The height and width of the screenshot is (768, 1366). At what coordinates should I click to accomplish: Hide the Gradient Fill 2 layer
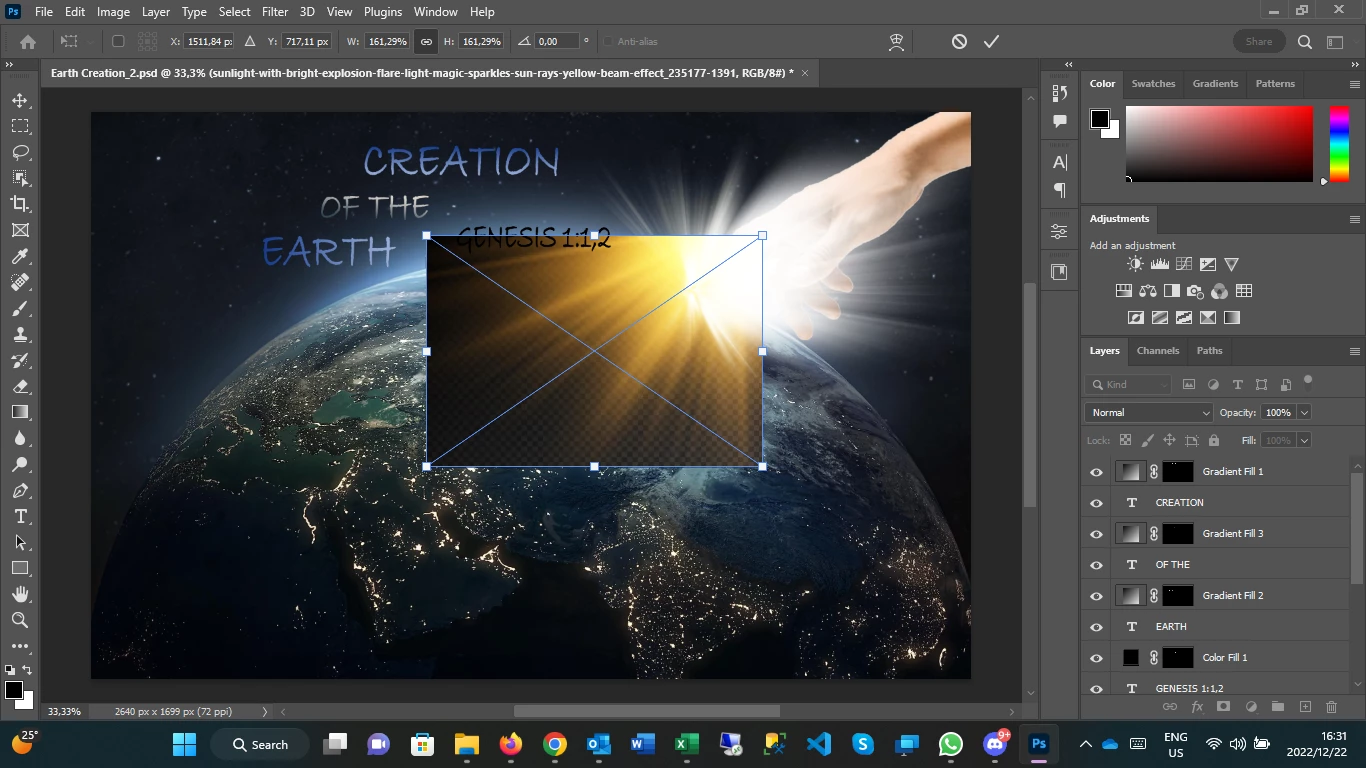coord(1097,596)
